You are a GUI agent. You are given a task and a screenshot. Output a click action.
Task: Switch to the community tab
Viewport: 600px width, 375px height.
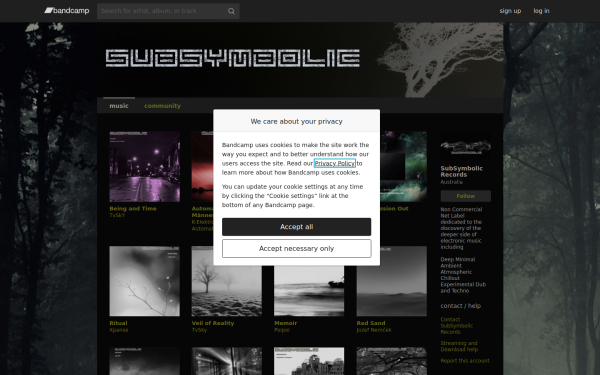pyautogui.click(x=162, y=106)
